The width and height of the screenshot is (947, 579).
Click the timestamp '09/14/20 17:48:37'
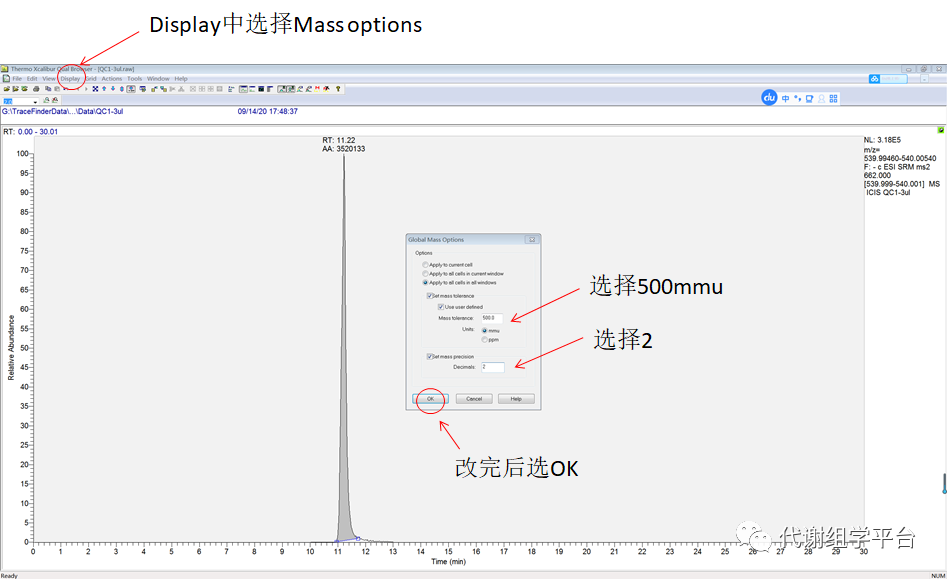point(268,112)
